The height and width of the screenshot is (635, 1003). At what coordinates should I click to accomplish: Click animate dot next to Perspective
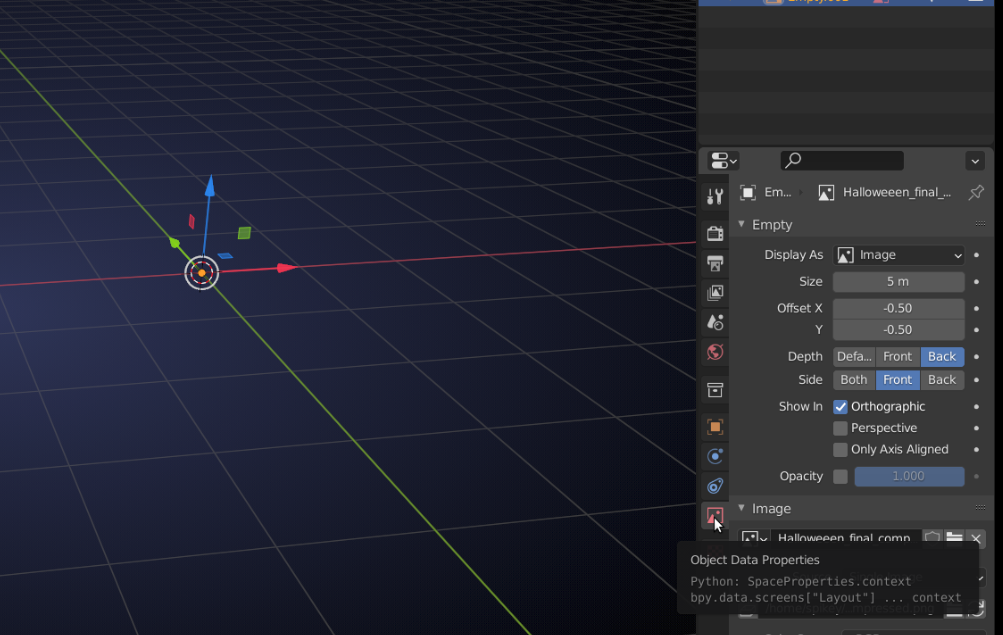tap(976, 428)
